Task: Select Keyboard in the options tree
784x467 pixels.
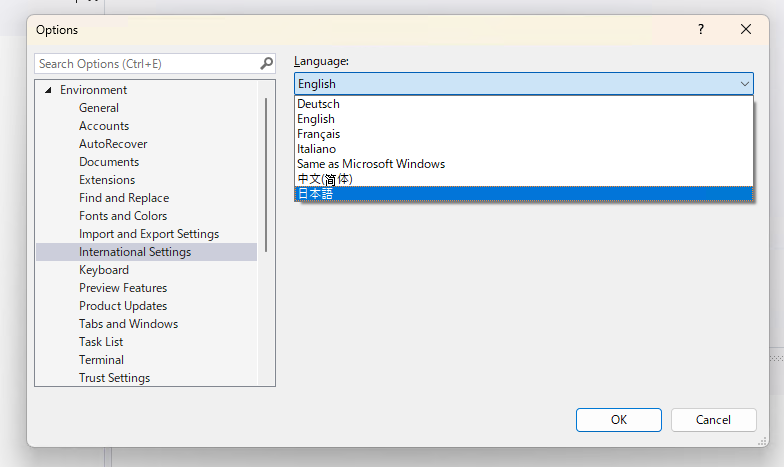Action: [x=104, y=270]
